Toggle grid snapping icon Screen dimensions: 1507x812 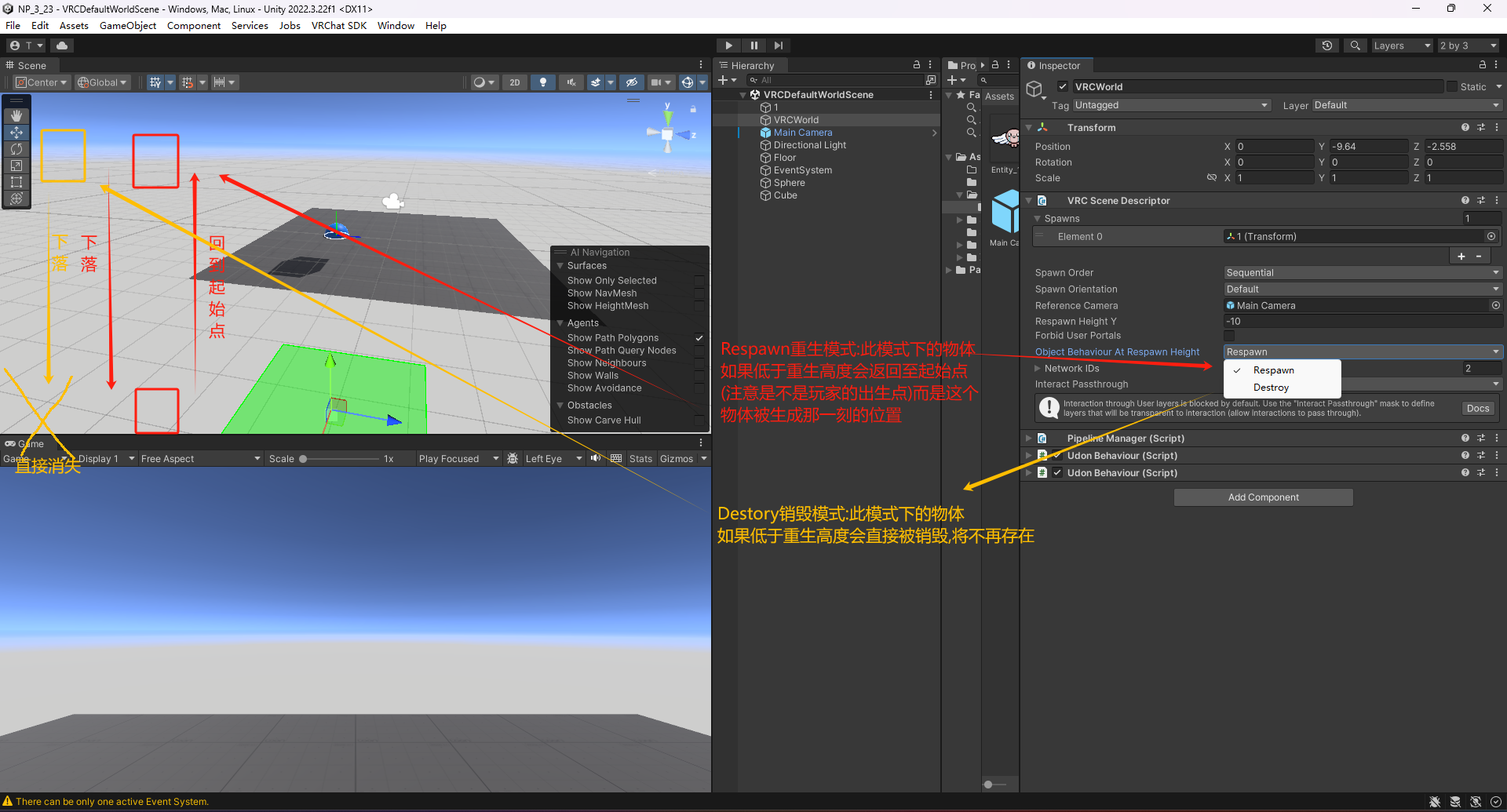pos(188,82)
